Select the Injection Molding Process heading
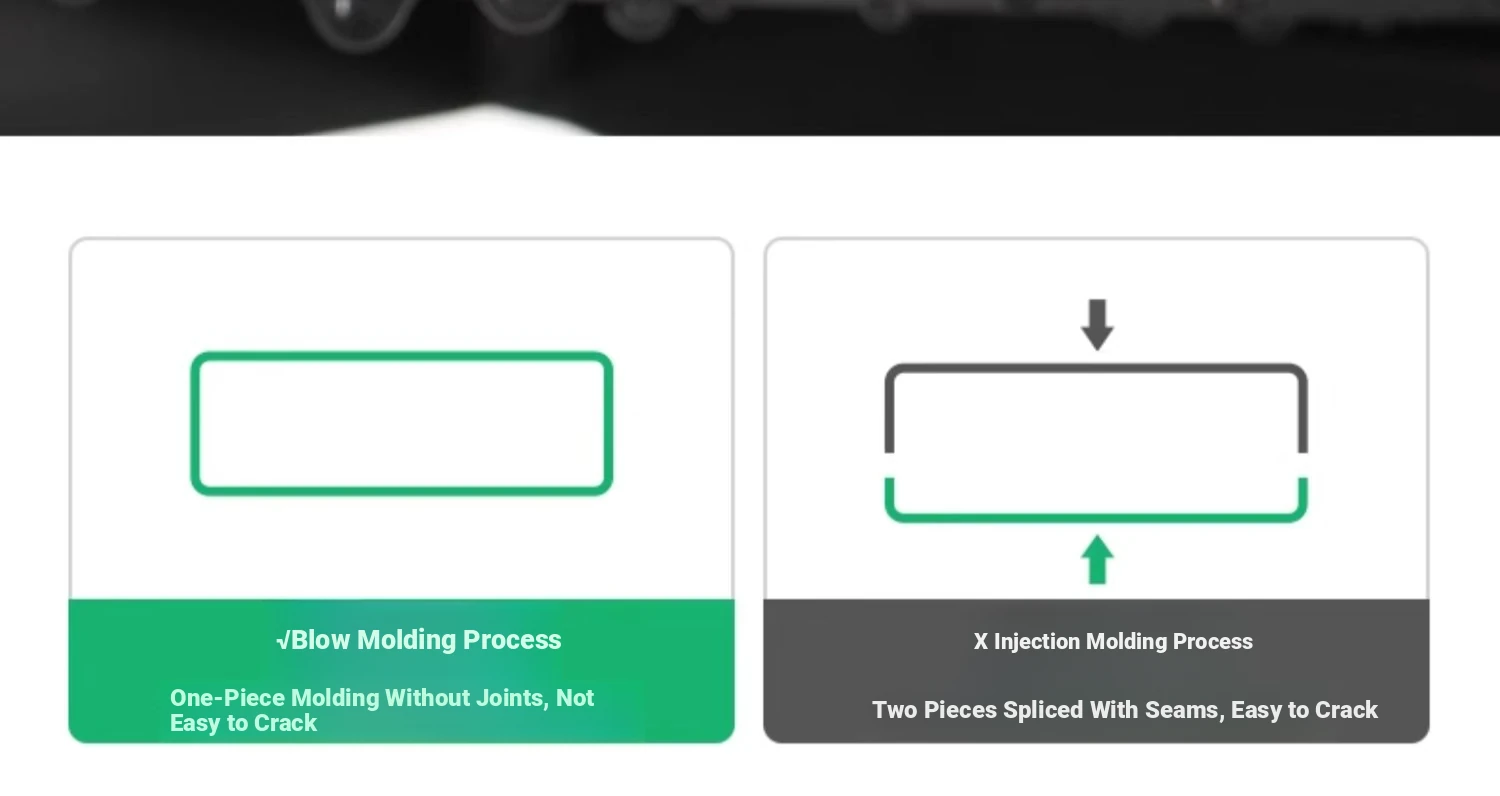 (x=1123, y=642)
